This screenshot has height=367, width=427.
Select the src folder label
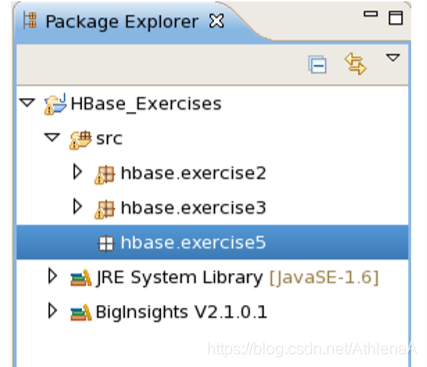[109, 139]
